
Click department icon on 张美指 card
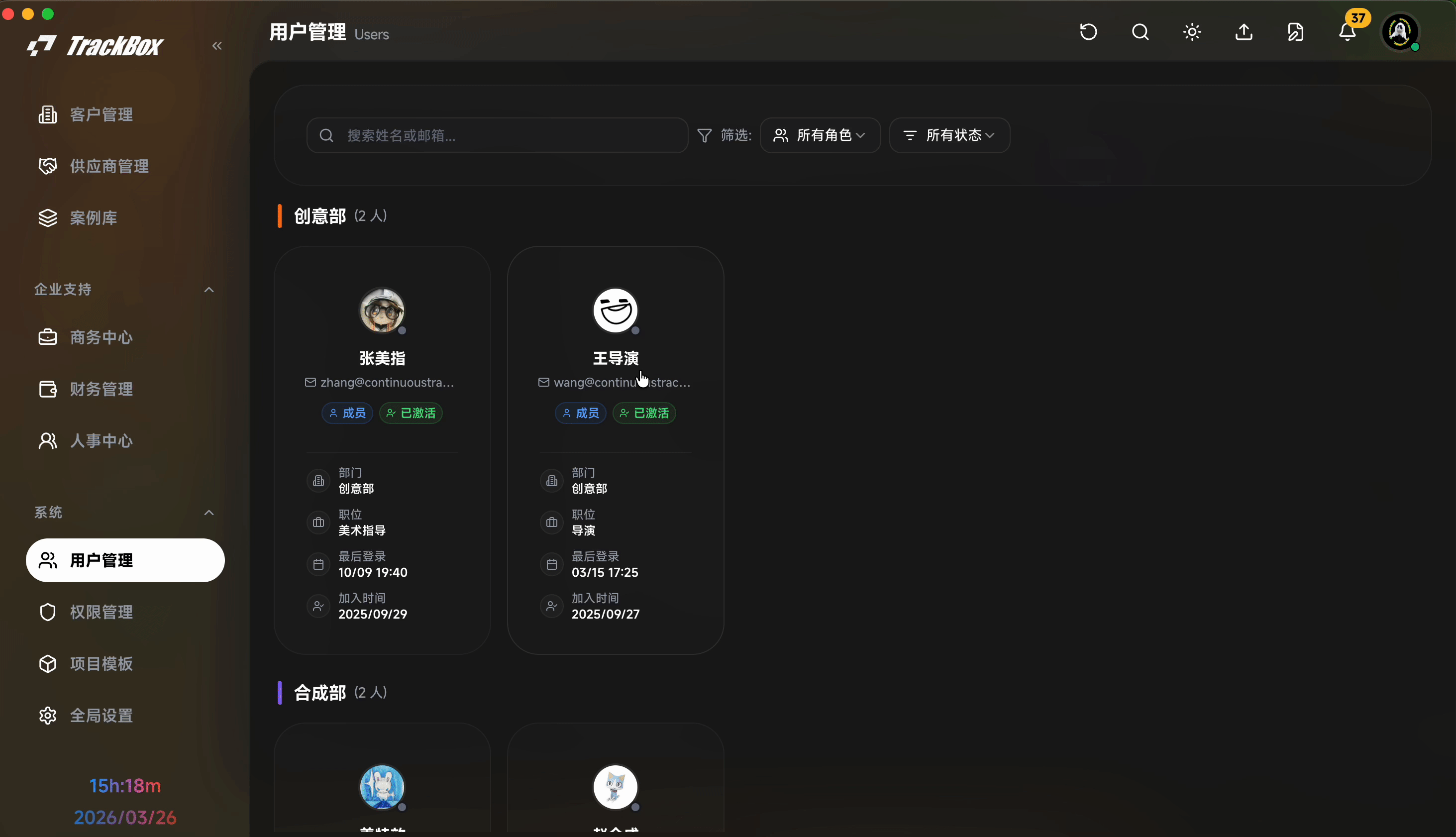pyautogui.click(x=318, y=481)
